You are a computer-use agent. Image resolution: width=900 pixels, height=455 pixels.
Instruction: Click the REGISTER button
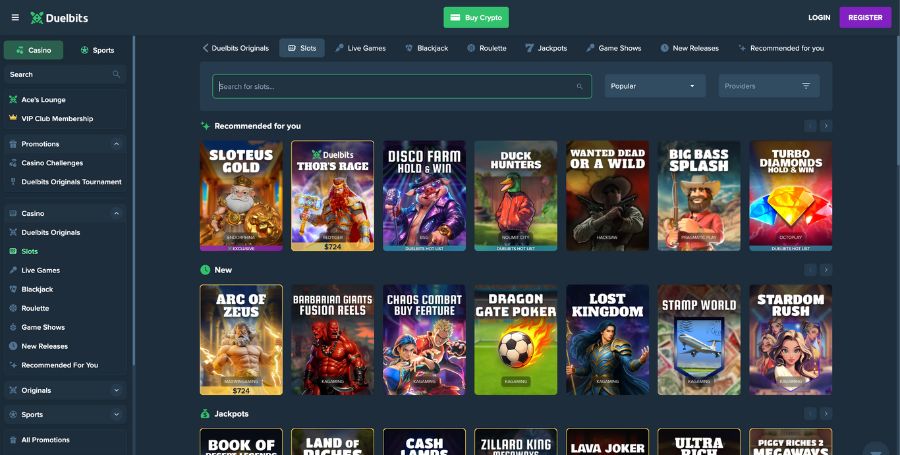(x=865, y=18)
